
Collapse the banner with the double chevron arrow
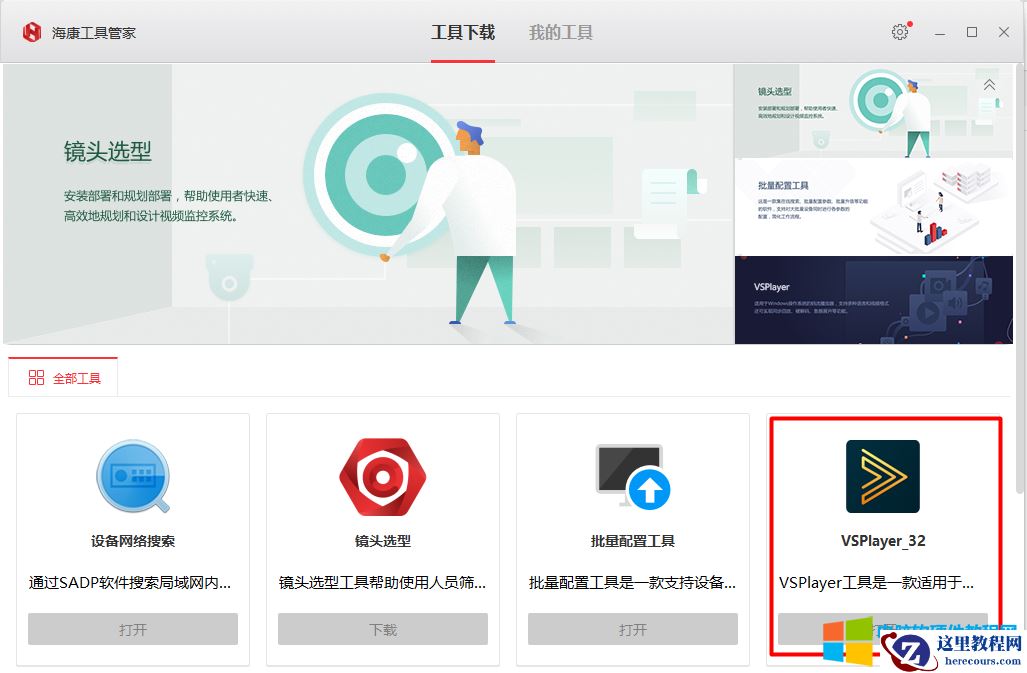[989, 85]
